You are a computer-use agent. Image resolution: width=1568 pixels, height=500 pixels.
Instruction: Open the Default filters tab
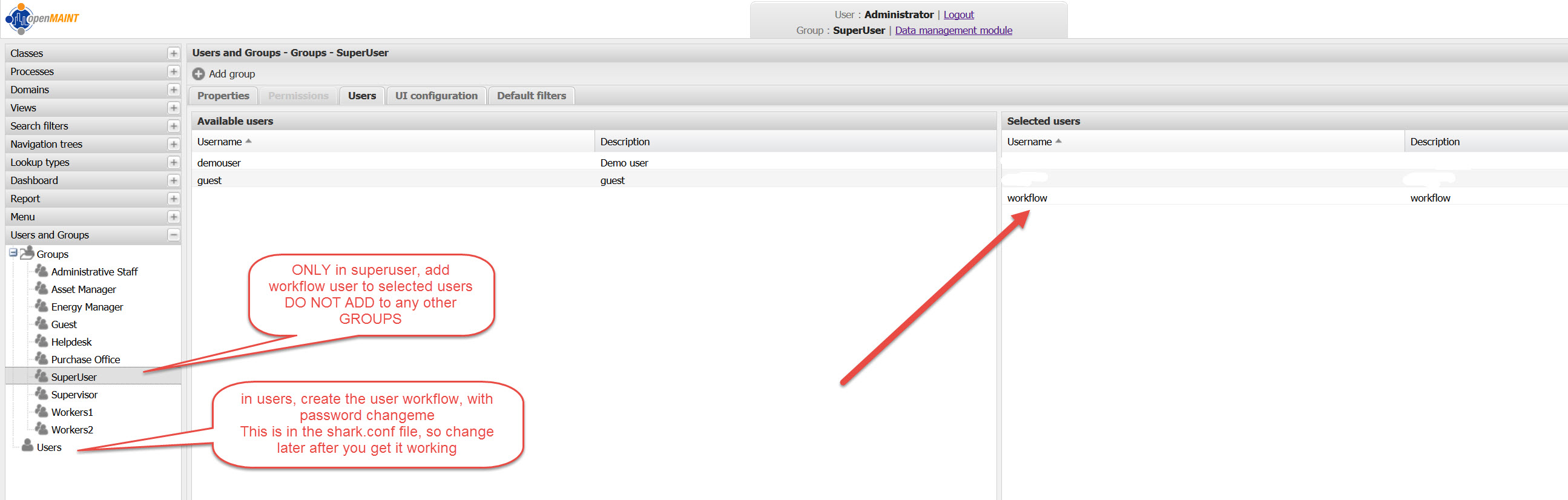point(531,96)
